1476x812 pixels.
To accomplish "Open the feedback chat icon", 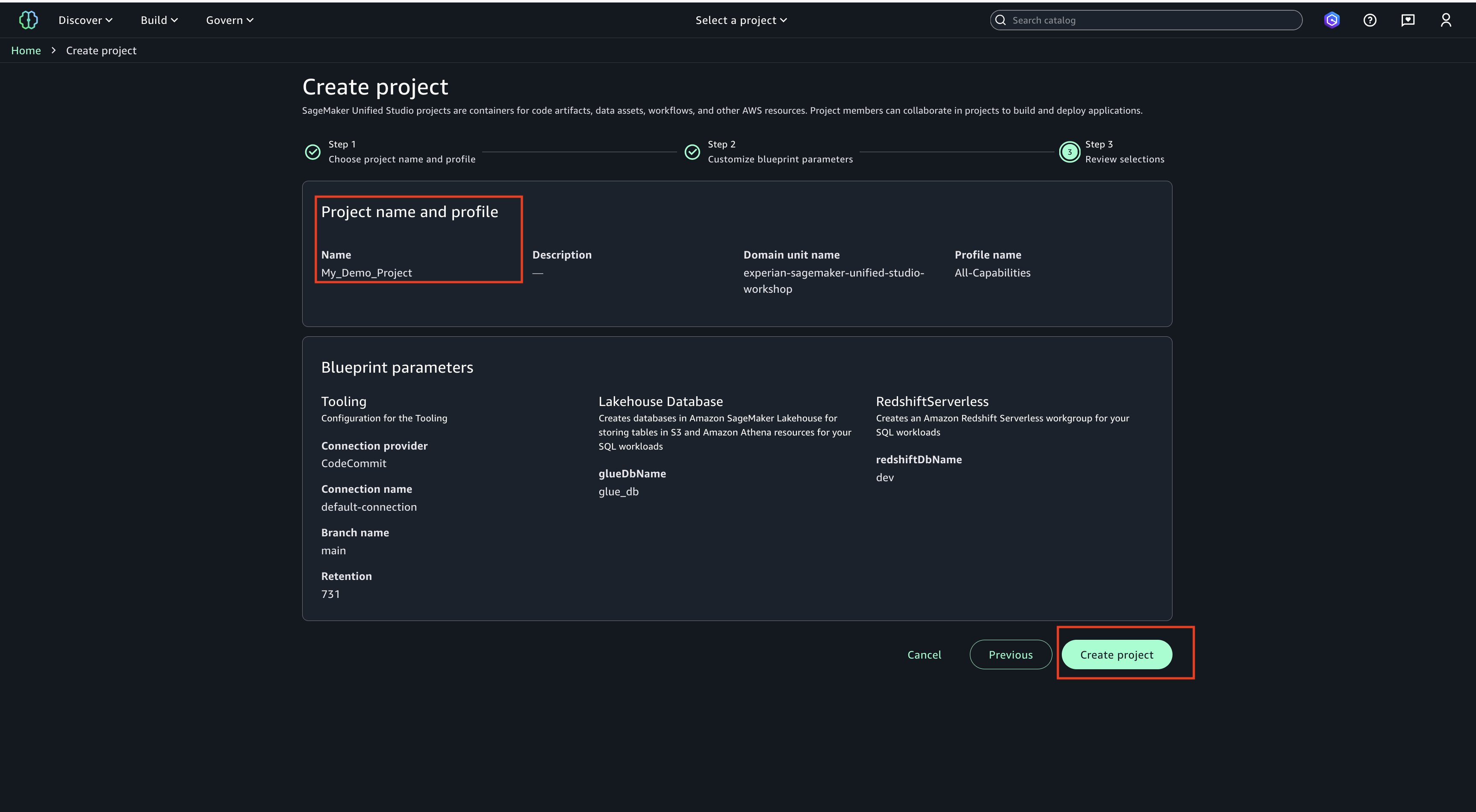I will (1408, 20).
